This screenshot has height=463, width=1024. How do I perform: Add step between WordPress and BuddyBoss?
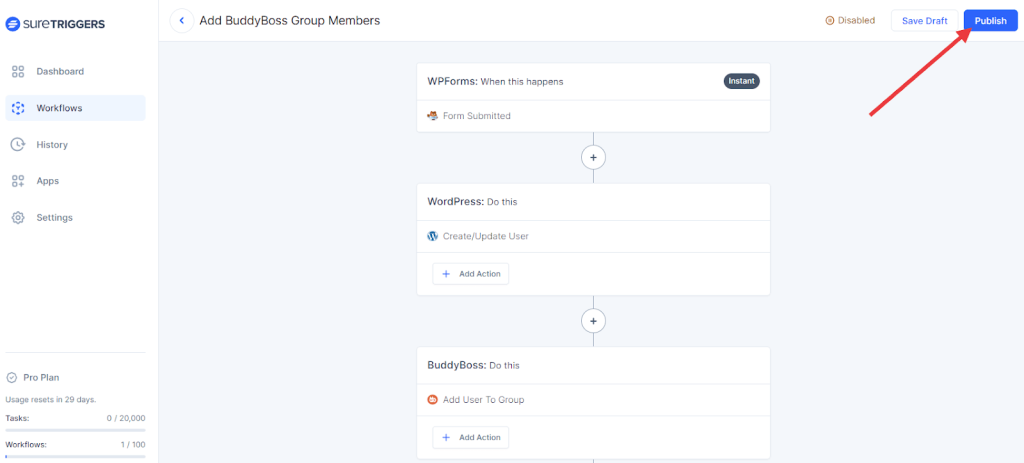click(x=593, y=321)
